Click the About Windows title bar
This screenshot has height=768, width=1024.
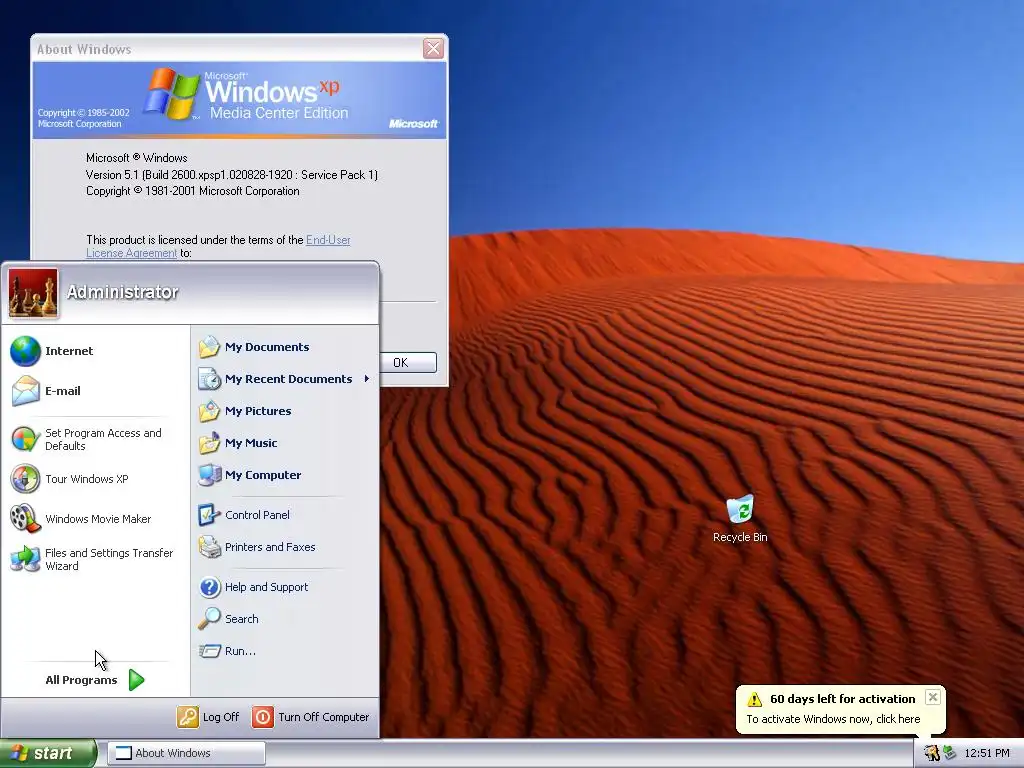[227, 48]
